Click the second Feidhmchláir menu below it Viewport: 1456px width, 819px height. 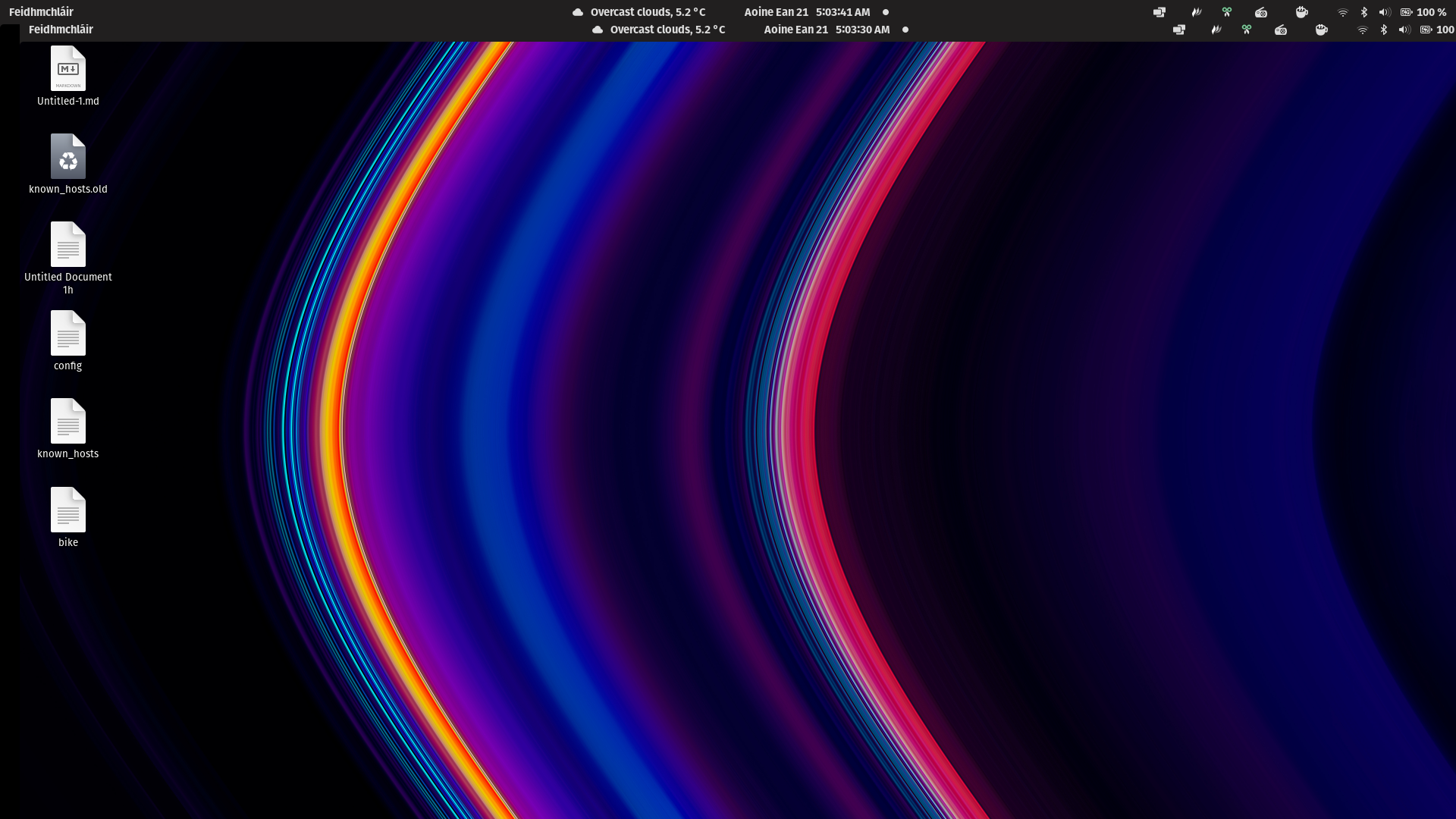coord(61,30)
